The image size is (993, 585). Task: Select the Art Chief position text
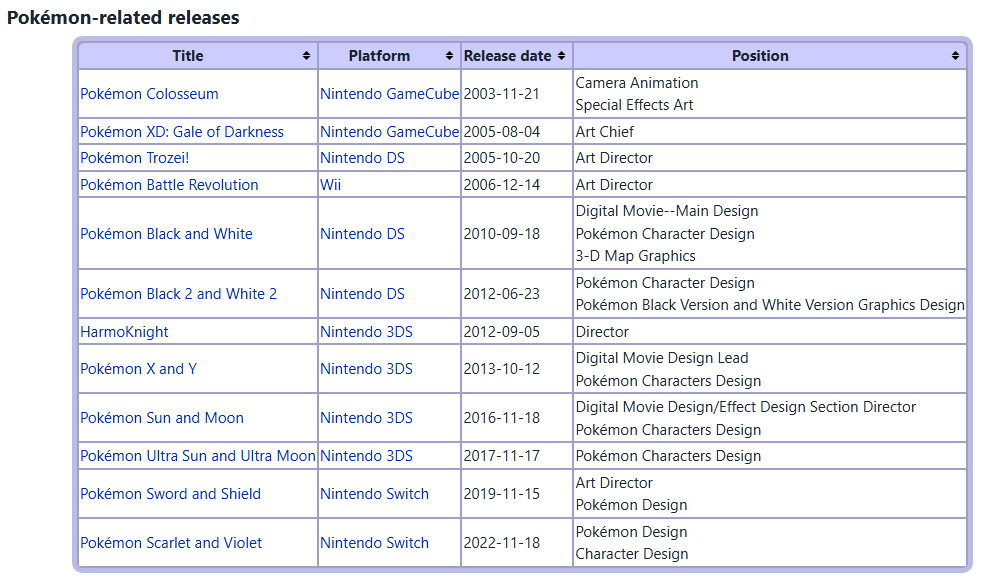pyautogui.click(x=605, y=132)
